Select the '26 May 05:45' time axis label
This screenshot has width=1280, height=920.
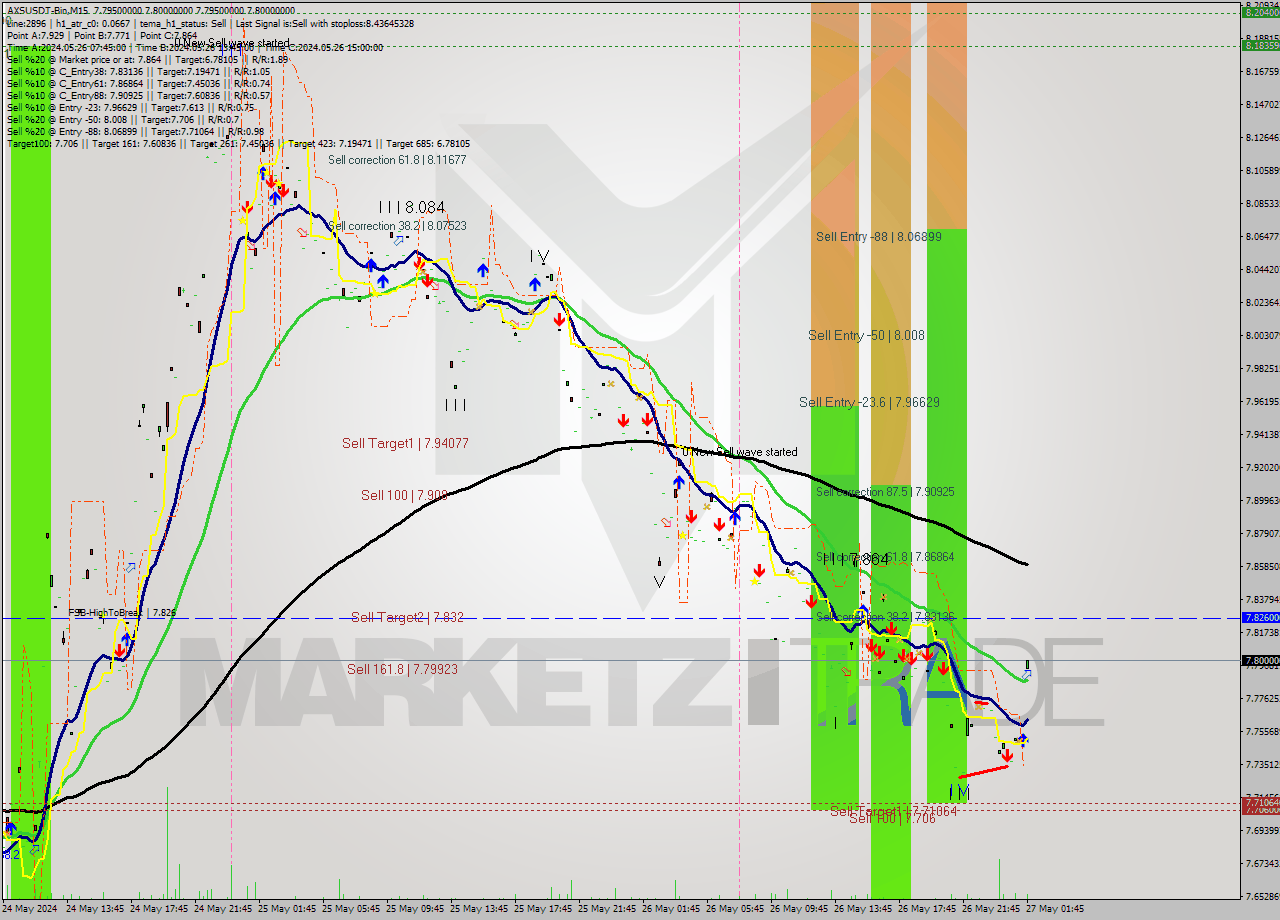pyautogui.click(x=736, y=909)
